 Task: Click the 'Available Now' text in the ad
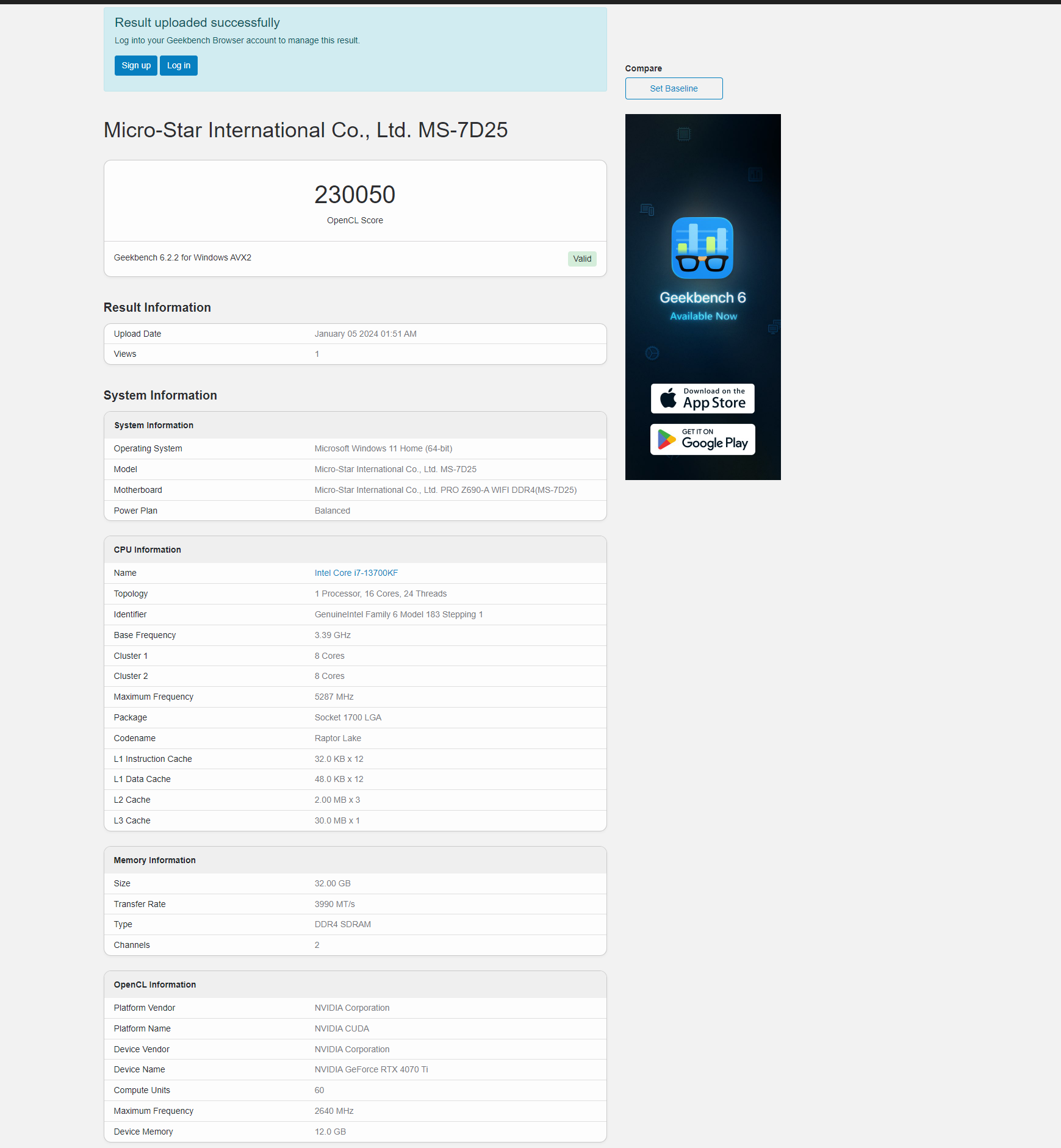tap(703, 316)
